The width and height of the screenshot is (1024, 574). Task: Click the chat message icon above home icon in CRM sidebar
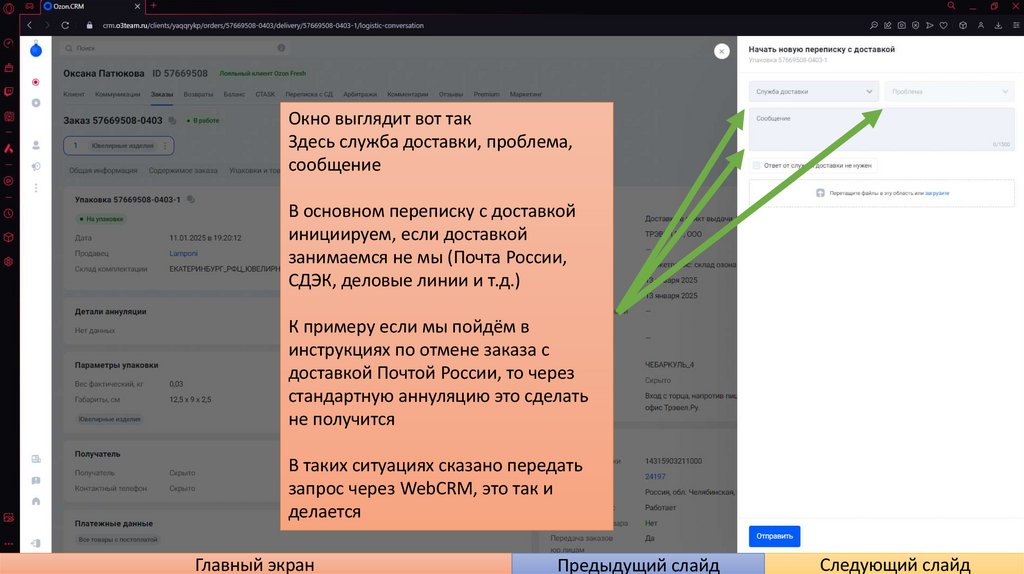36,481
